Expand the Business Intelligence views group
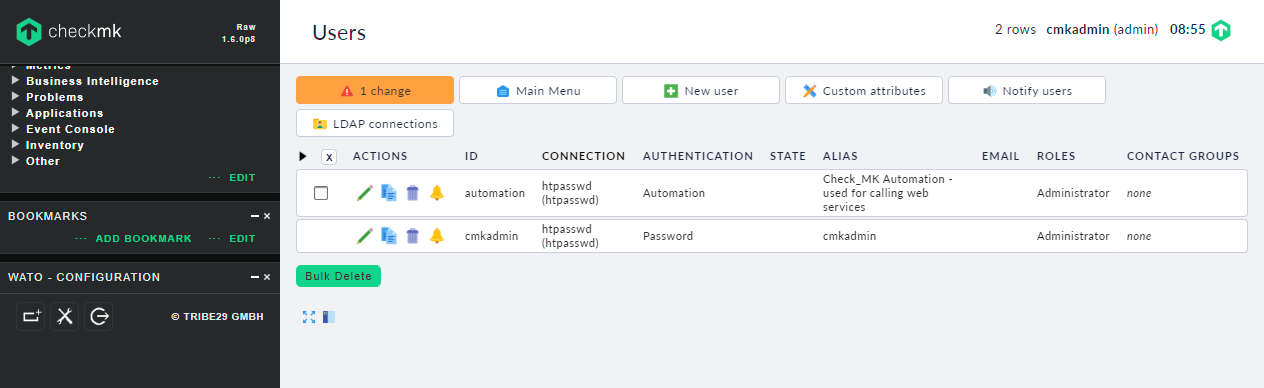Viewport: 1264px width, 388px height. click(85, 81)
